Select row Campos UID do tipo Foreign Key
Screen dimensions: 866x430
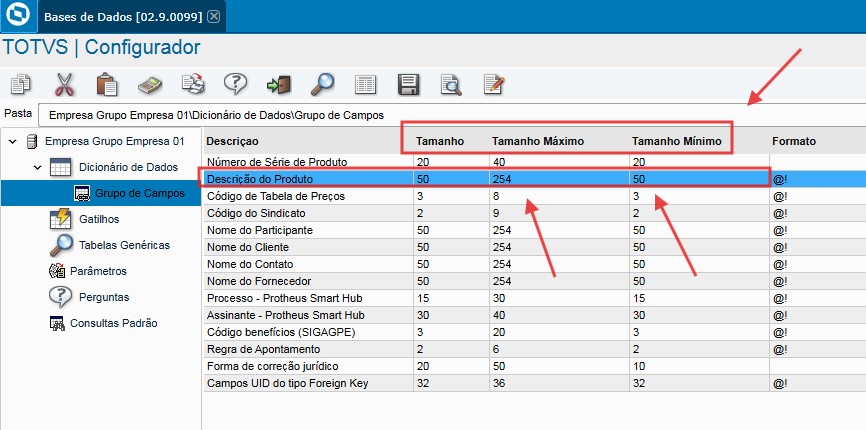click(x=535, y=383)
